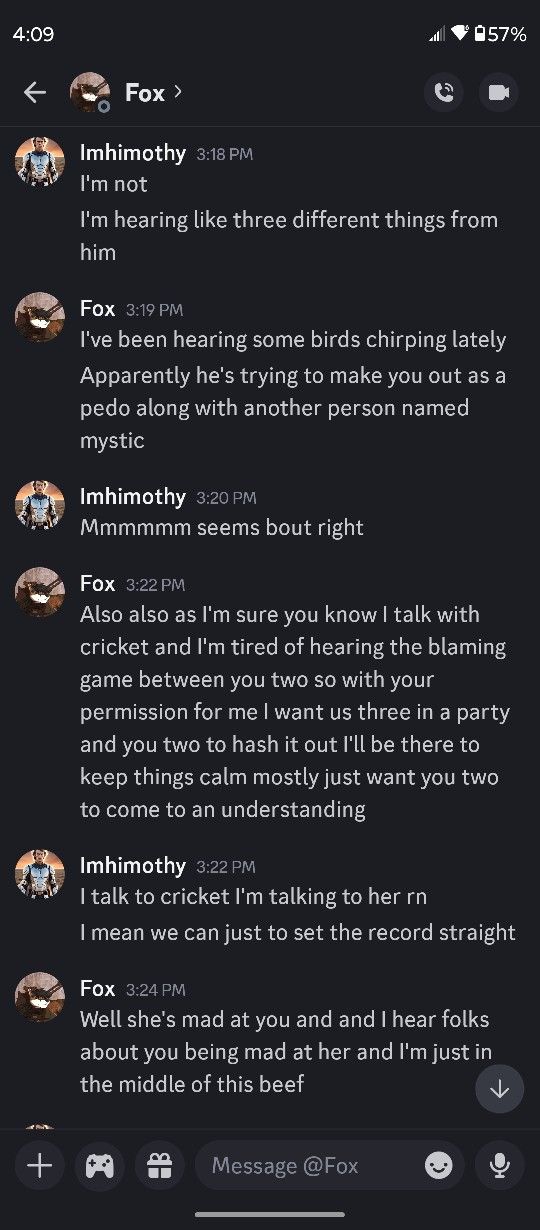540x1230 pixels.
Task: Tap the microphone voice message button
Action: click(x=499, y=1166)
